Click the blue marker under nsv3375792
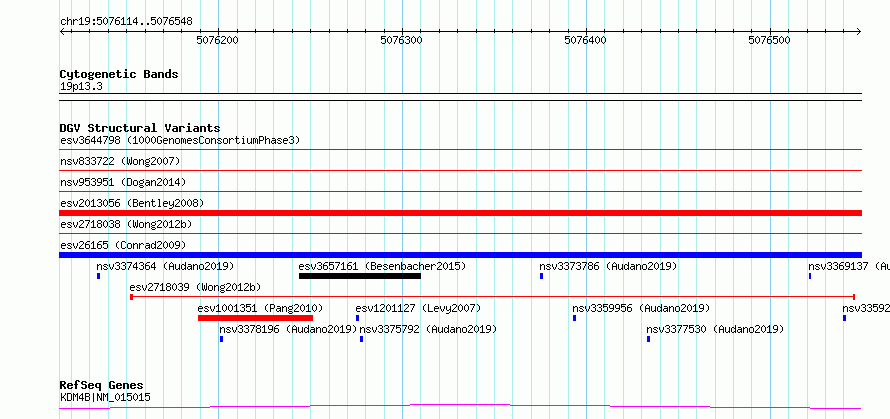 [362, 339]
